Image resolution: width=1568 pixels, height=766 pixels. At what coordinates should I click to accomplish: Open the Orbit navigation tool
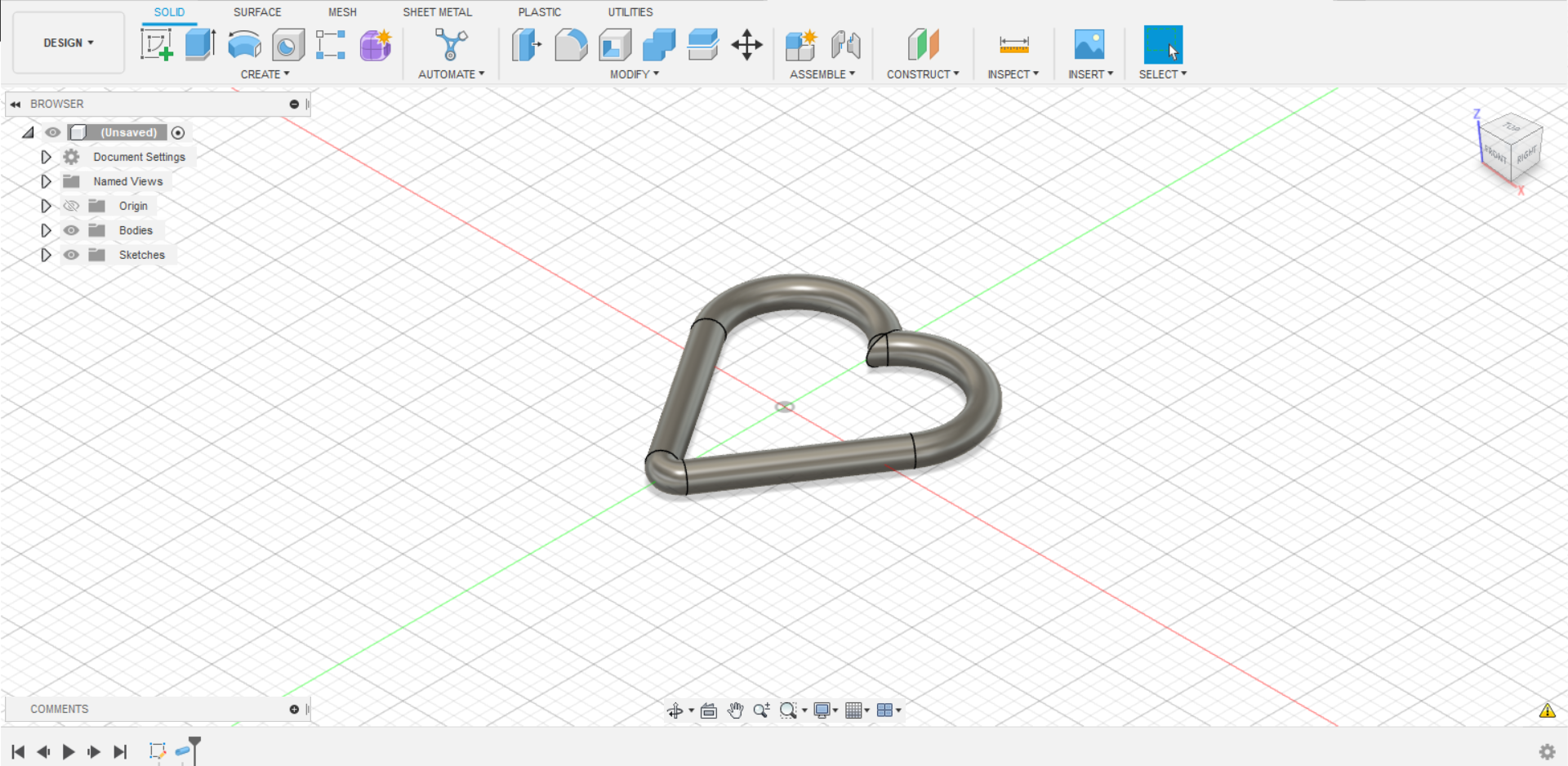[x=675, y=710]
